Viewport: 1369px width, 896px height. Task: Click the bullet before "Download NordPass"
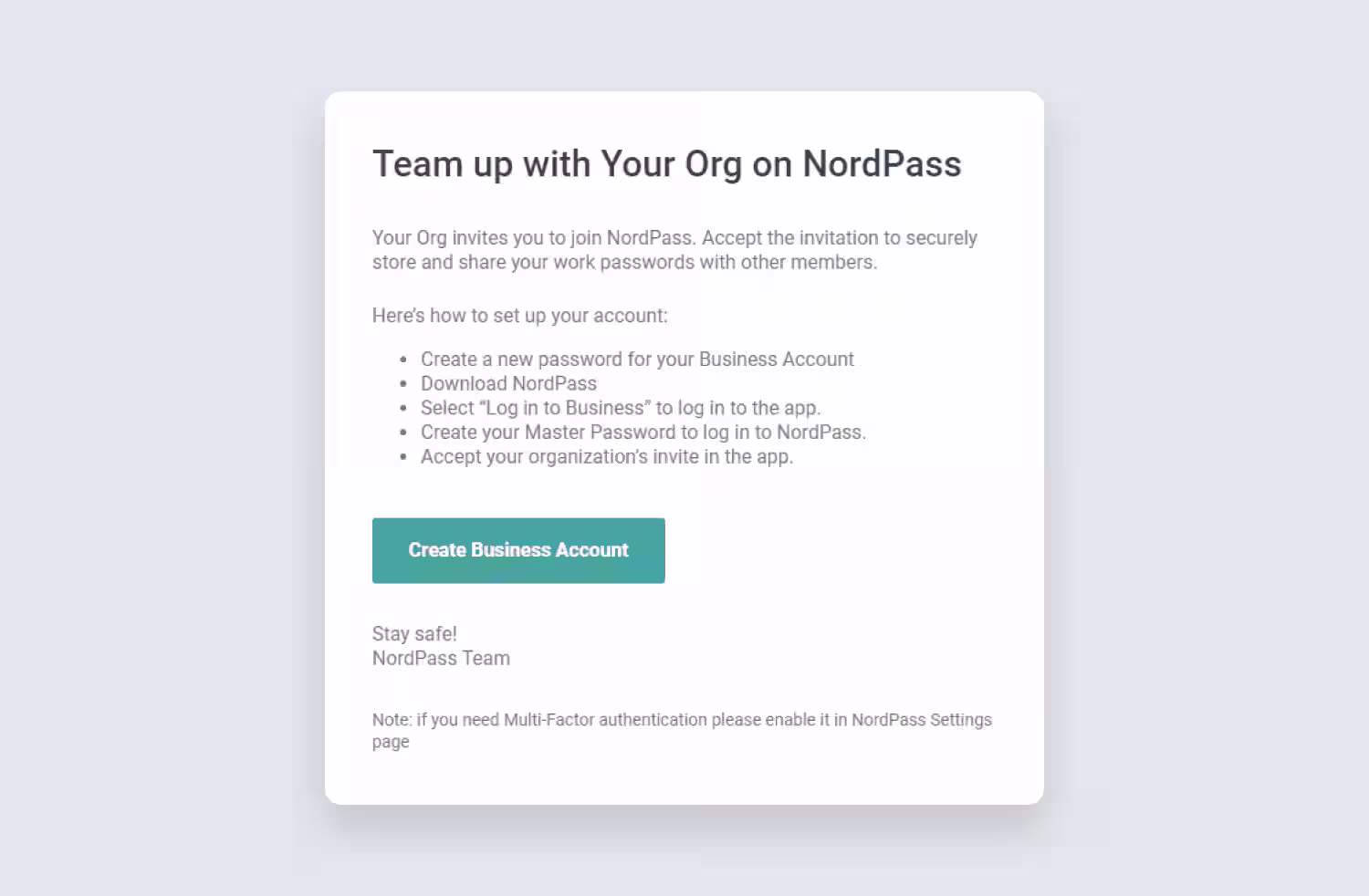click(x=403, y=385)
